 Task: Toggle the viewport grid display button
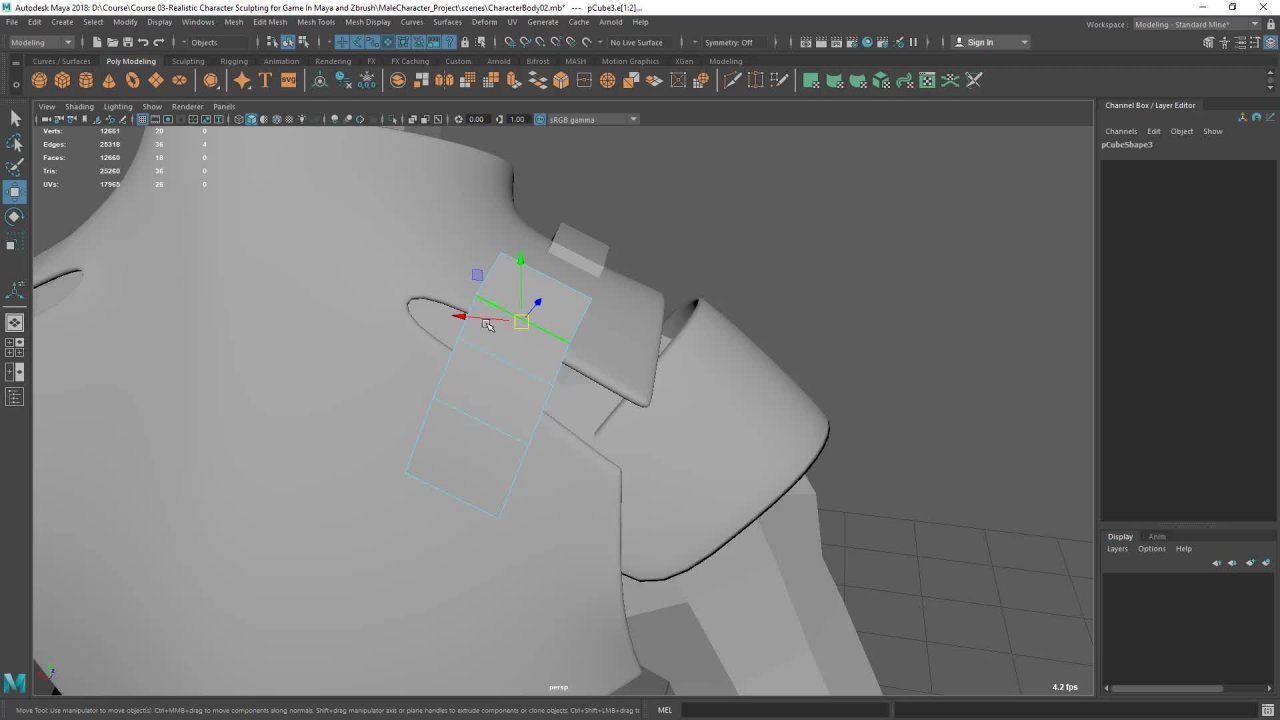click(x=142, y=119)
